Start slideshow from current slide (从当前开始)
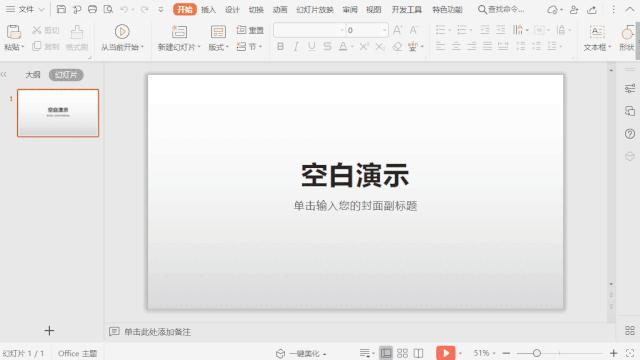The height and width of the screenshot is (360, 640). 122,38
